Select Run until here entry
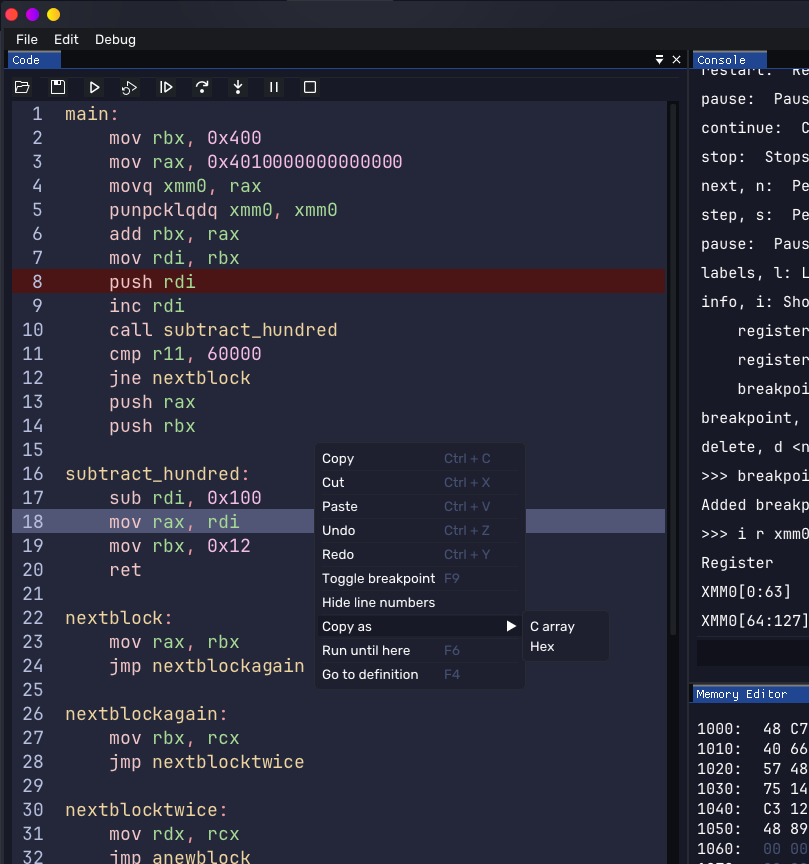809x864 pixels. tap(419, 651)
